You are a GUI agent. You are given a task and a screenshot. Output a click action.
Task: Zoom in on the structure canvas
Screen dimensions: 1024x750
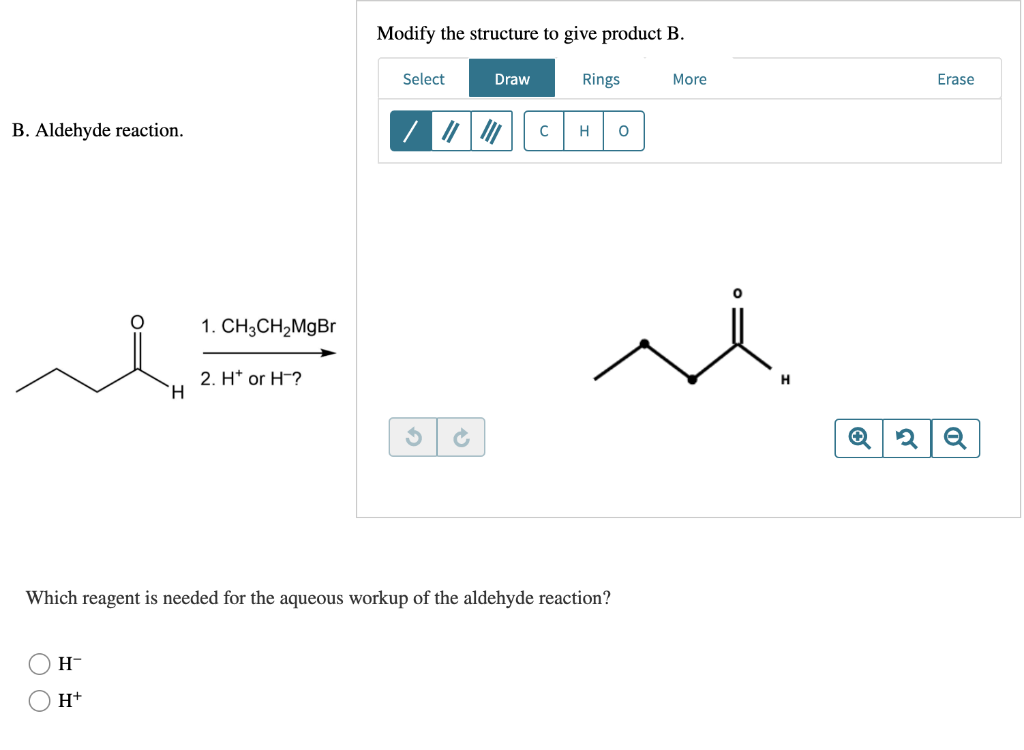click(859, 438)
